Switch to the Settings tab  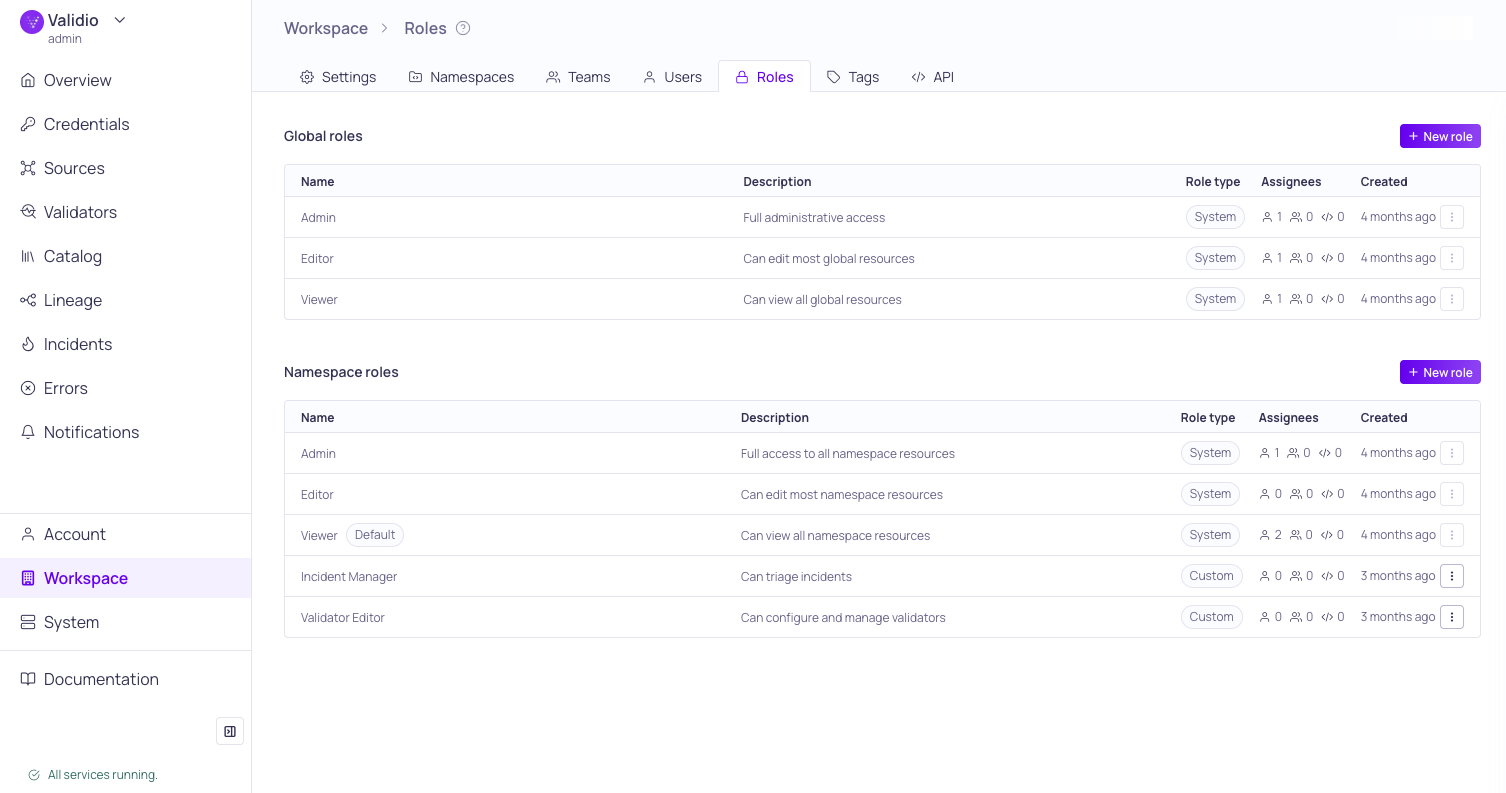[x=338, y=77]
